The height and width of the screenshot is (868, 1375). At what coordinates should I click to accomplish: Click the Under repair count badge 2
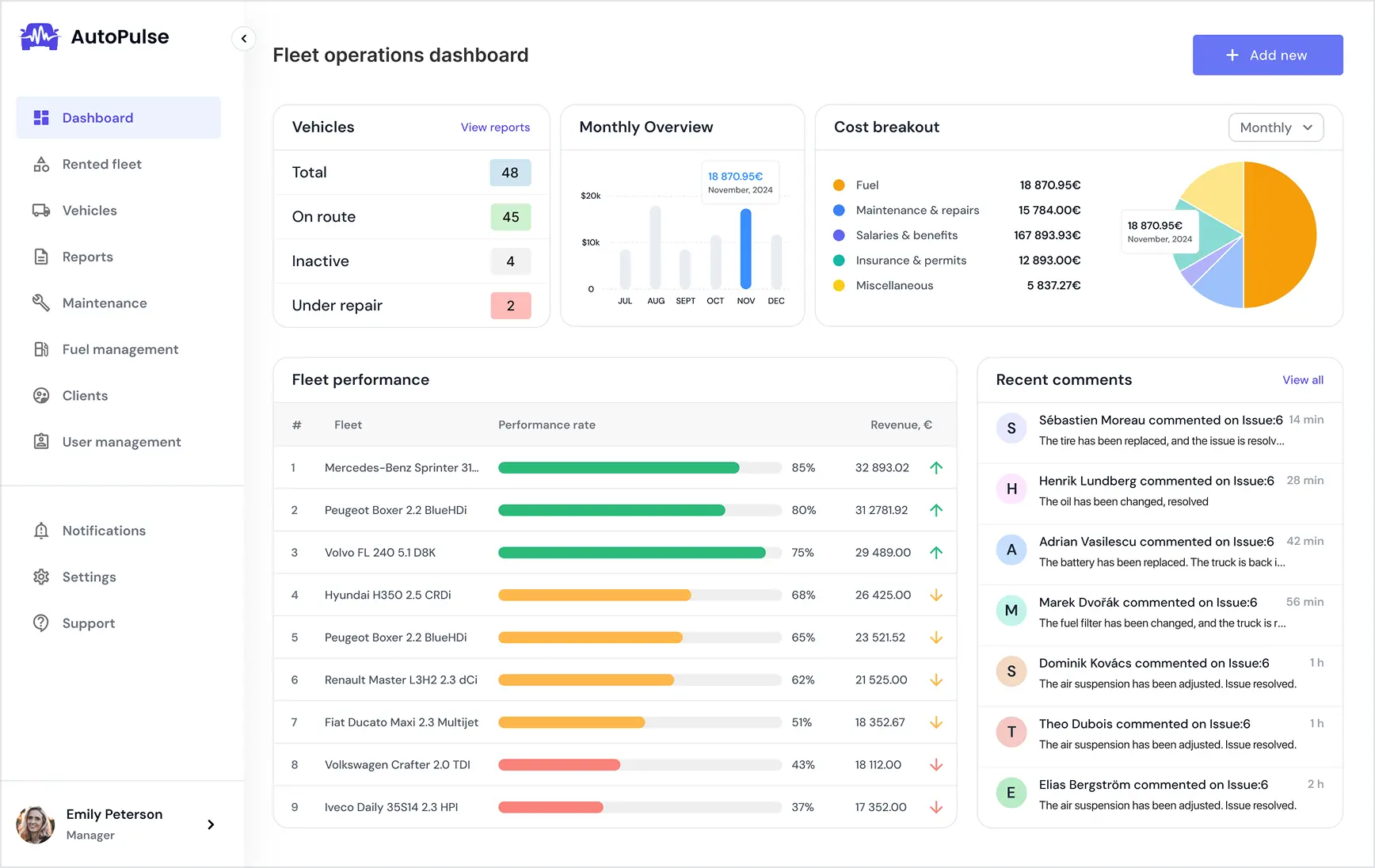pyautogui.click(x=511, y=306)
